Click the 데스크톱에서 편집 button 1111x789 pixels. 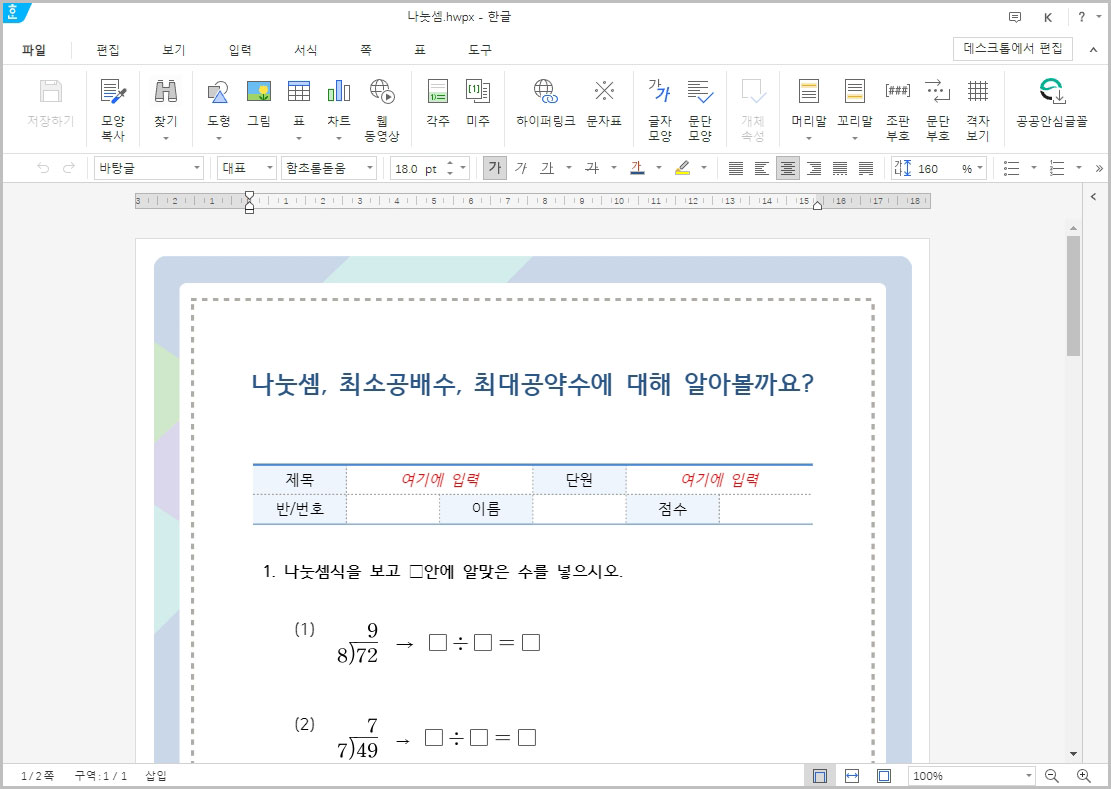1014,48
